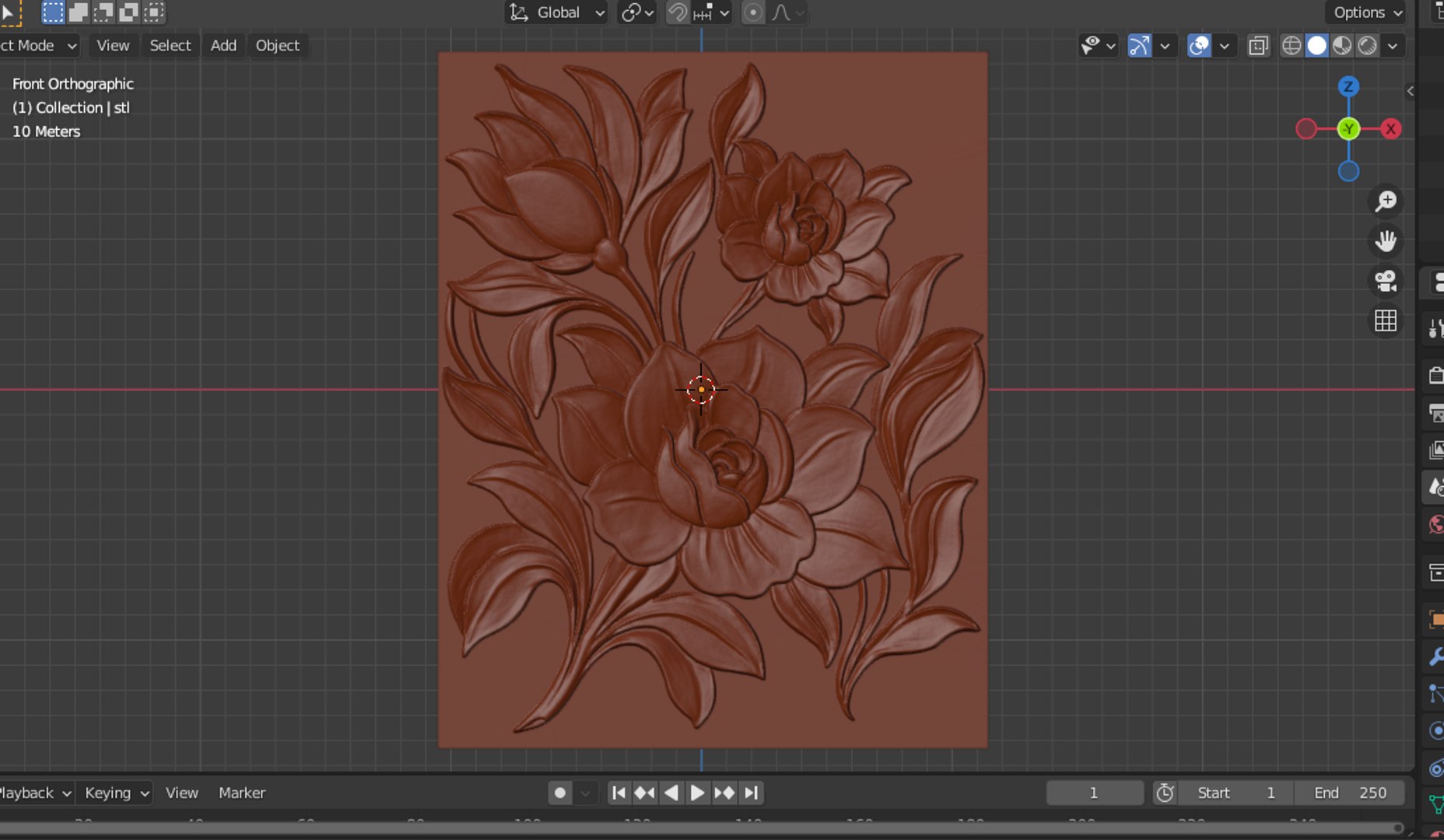Click the Zoom in/out viewport icon
Image resolution: width=1444 pixels, height=840 pixels.
click(1386, 201)
